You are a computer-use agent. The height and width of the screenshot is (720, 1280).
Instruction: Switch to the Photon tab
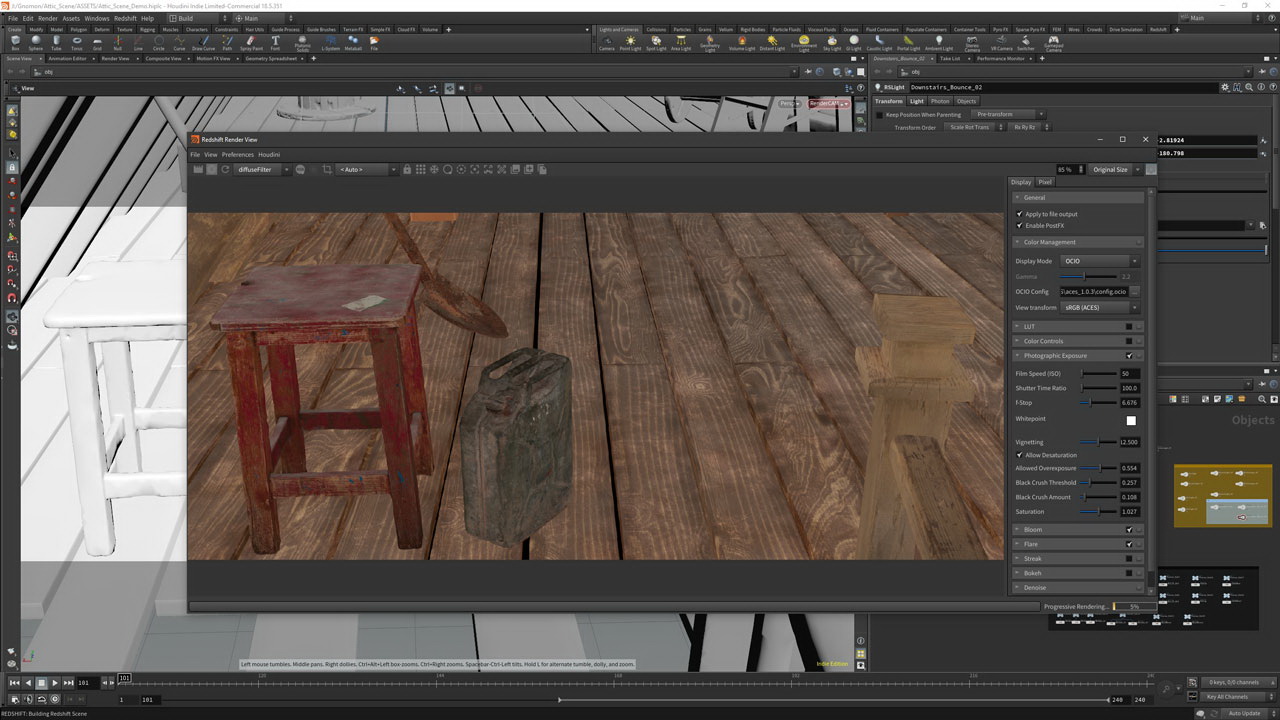coord(940,101)
